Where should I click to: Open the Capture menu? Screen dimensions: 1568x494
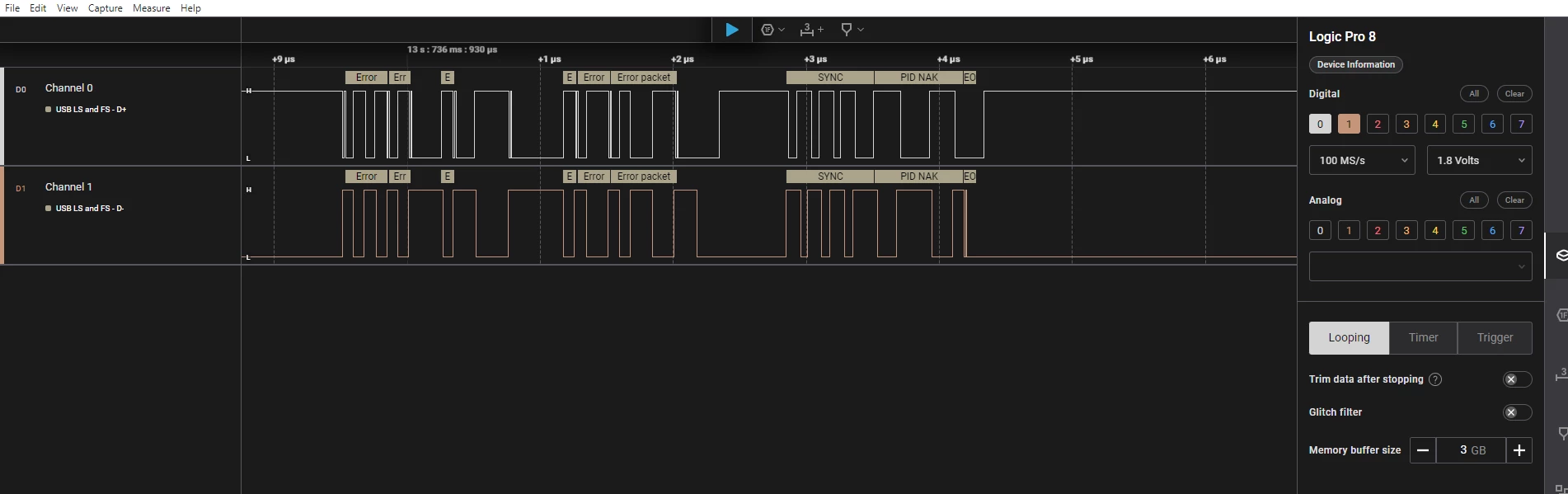click(x=106, y=8)
